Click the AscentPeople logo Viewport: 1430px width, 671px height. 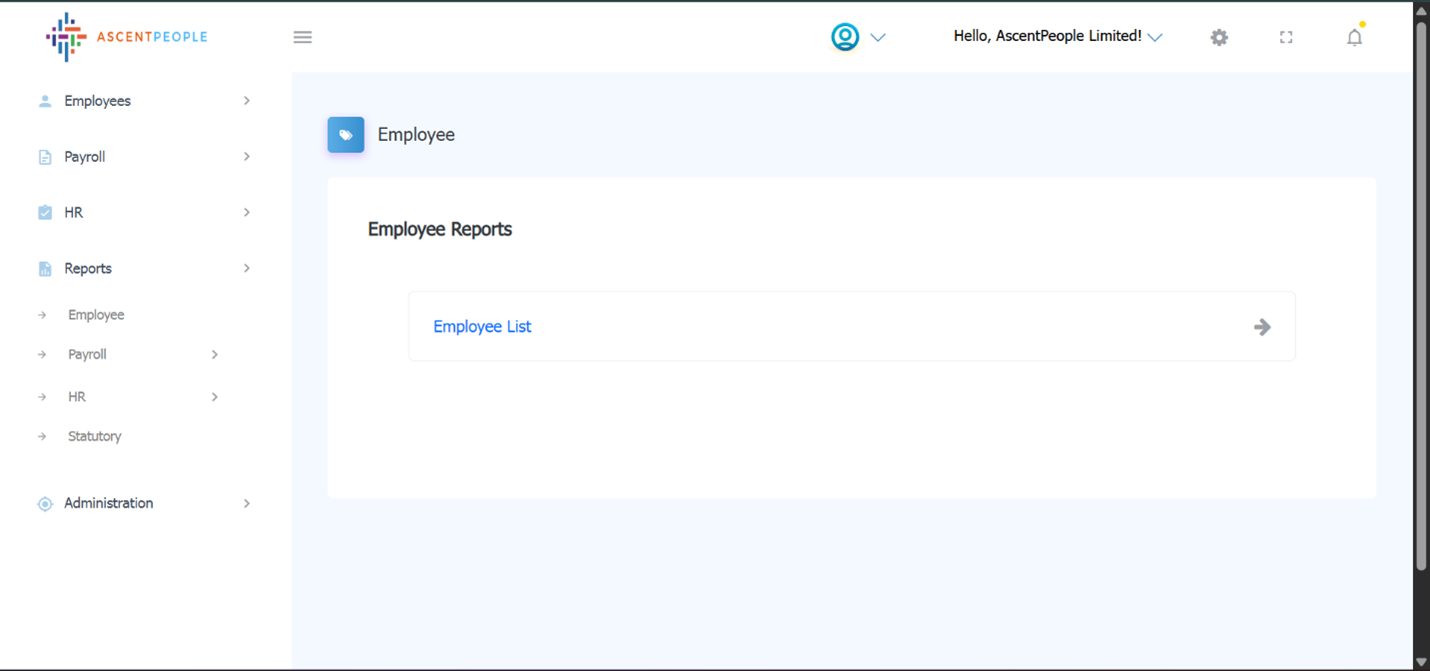[x=126, y=37]
